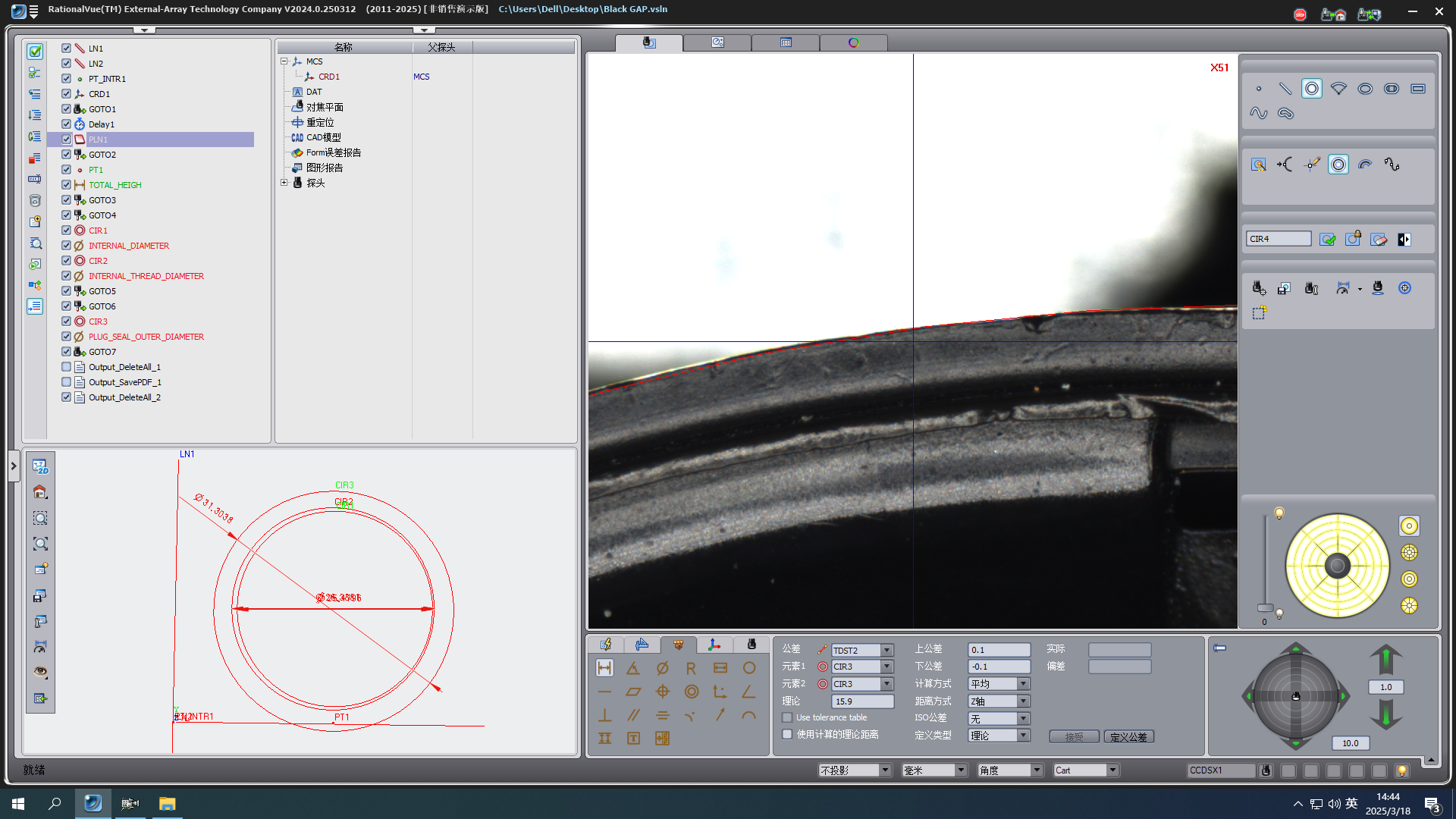Image resolution: width=1456 pixels, height=819 pixels.
Task: Uncheck the LN1 program step checkbox
Action: click(66, 49)
